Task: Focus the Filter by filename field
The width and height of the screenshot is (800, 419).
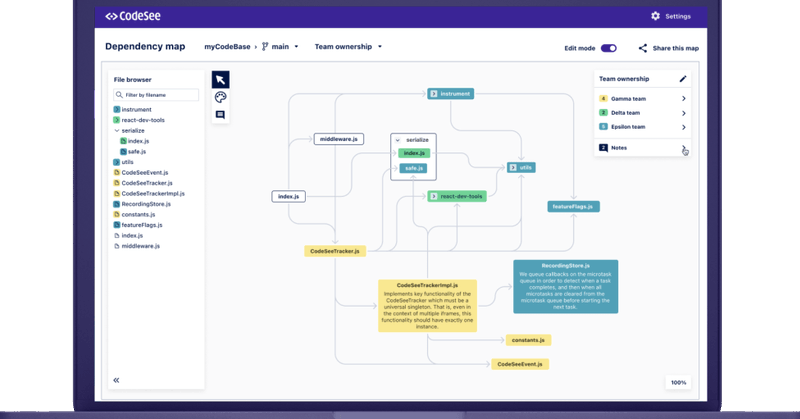Action: (x=156, y=95)
